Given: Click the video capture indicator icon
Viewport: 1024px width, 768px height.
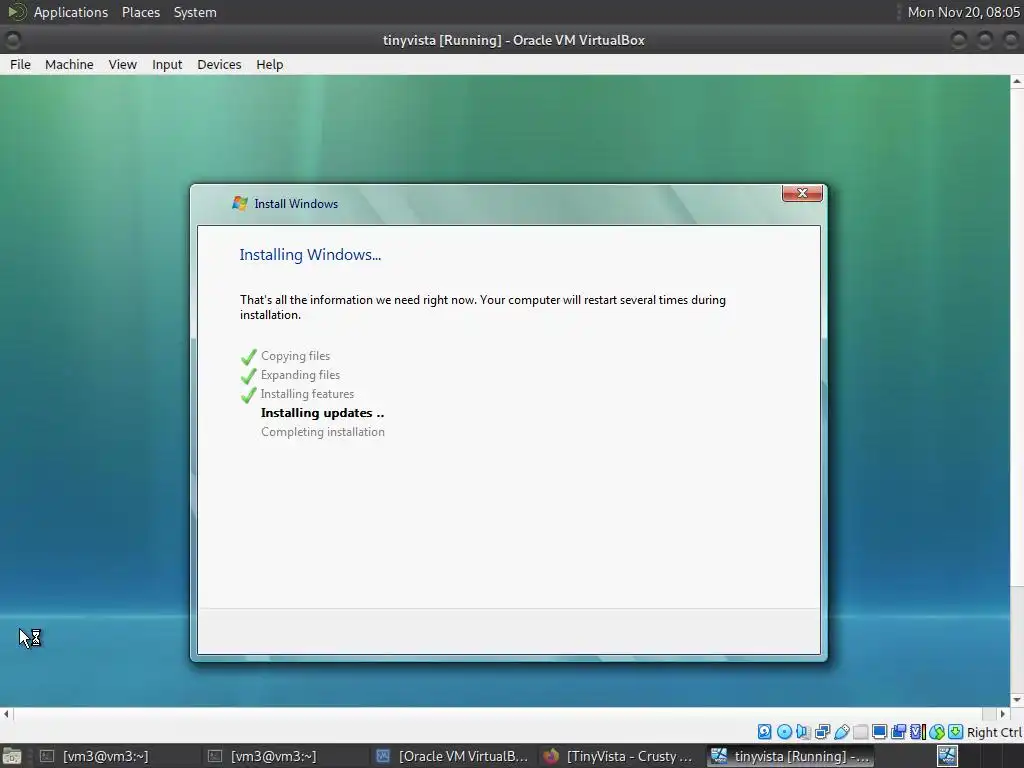Looking at the screenshot, I should coord(899,732).
